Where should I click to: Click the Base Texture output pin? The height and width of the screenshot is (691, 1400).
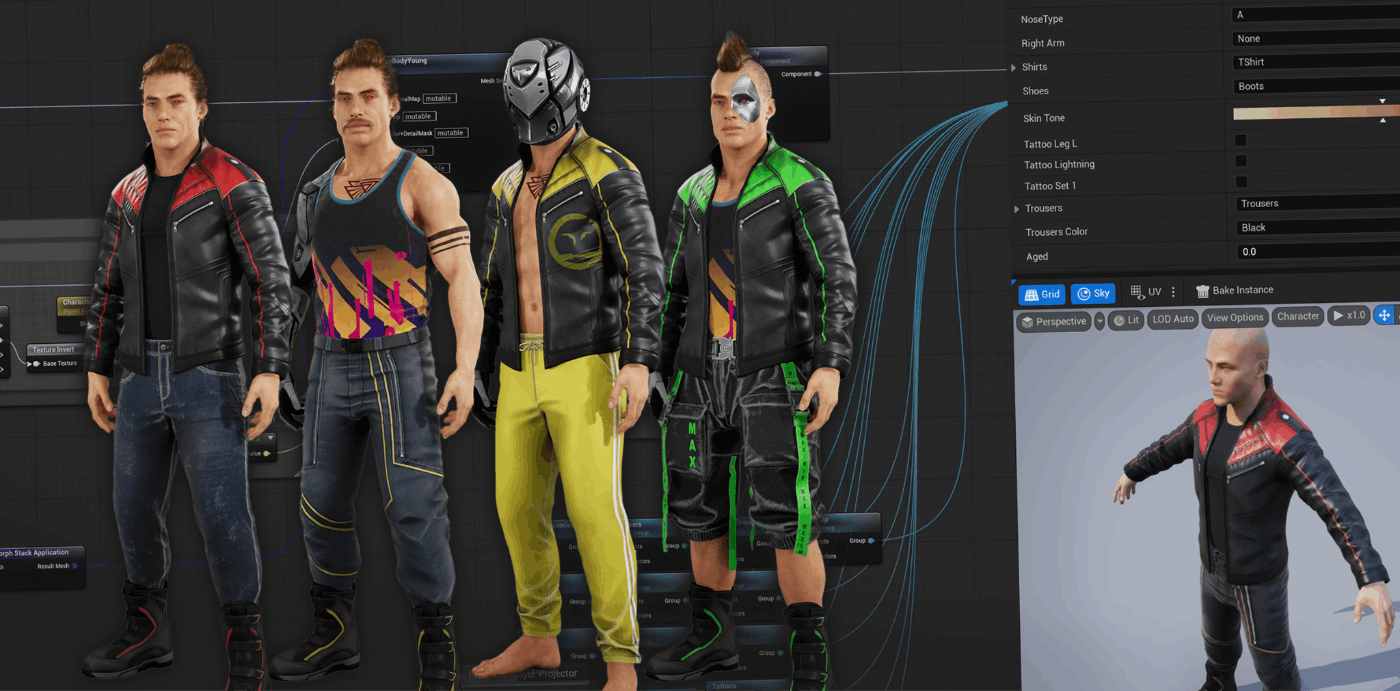click(x=34, y=364)
